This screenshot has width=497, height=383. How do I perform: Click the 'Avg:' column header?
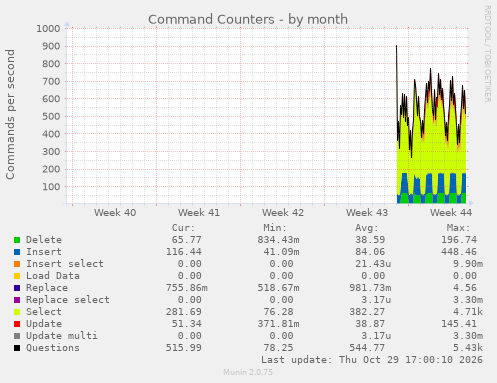367,228
